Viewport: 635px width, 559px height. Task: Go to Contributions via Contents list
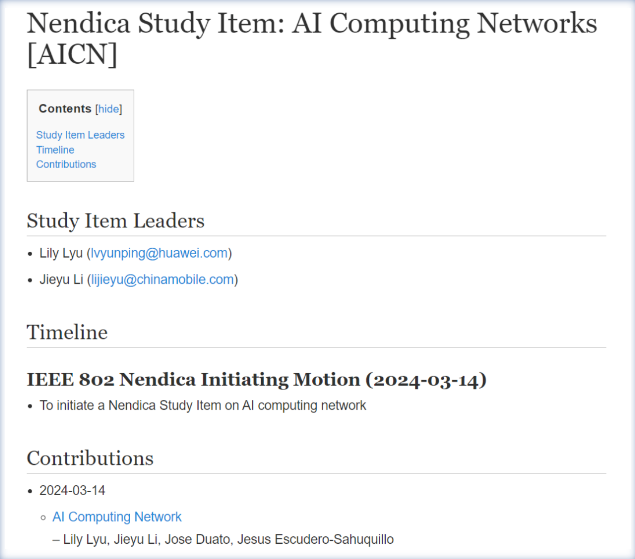(x=66, y=164)
